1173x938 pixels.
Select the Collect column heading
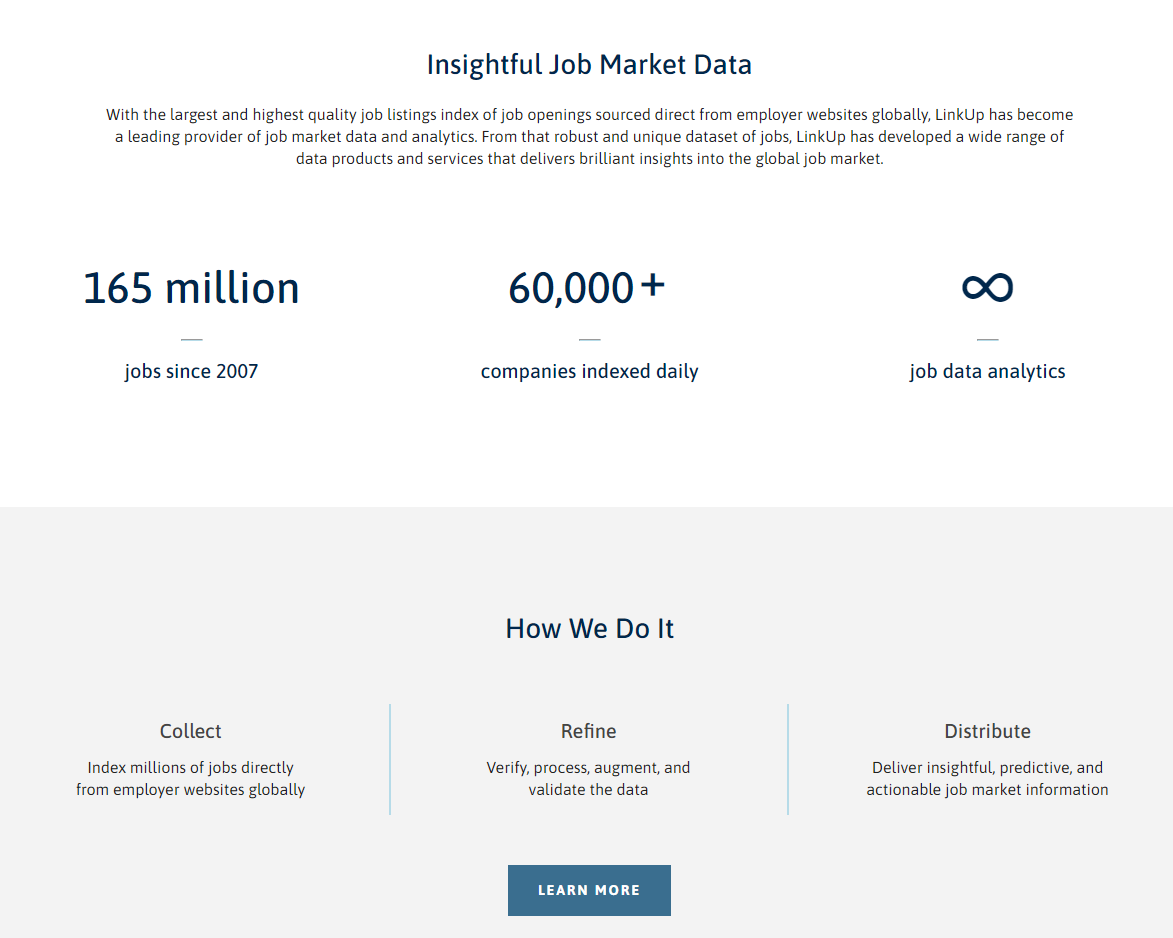click(190, 731)
